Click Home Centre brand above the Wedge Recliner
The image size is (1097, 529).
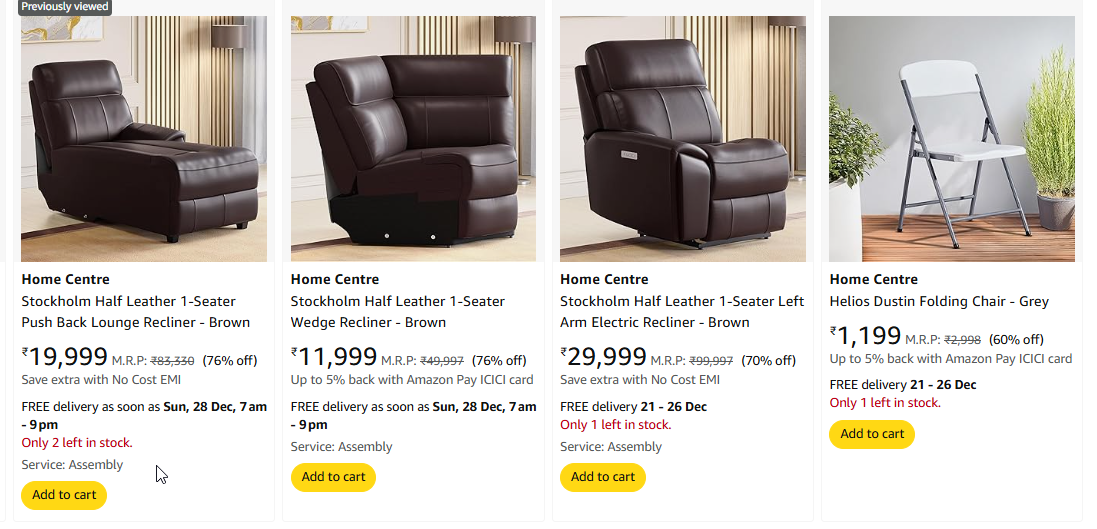tap(334, 279)
